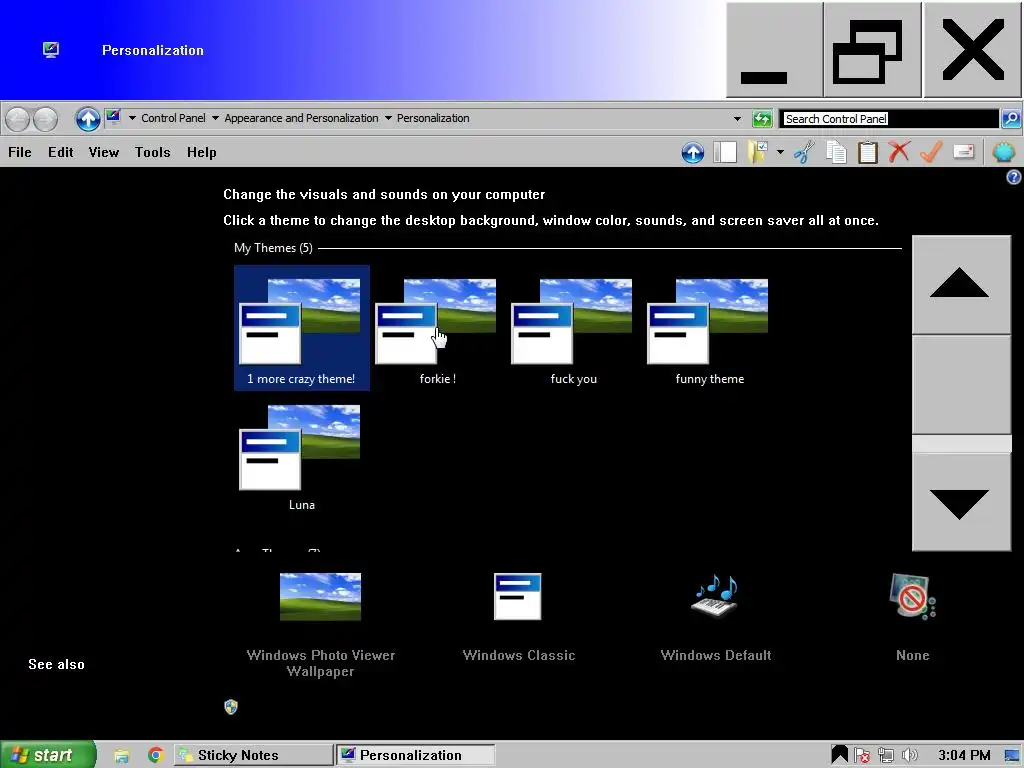Expand the arrow before Personalization breadcrumb
Viewport: 1024px width, 768px height.
point(388,118)
